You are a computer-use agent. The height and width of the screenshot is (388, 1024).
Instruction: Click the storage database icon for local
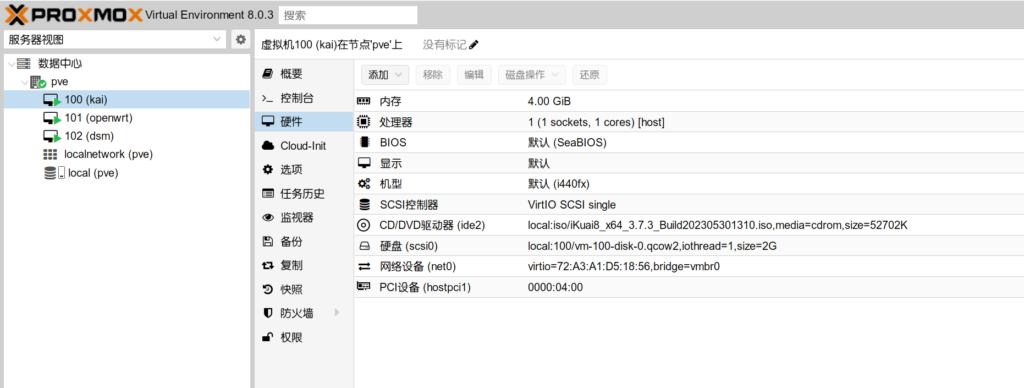coord(50,173)
